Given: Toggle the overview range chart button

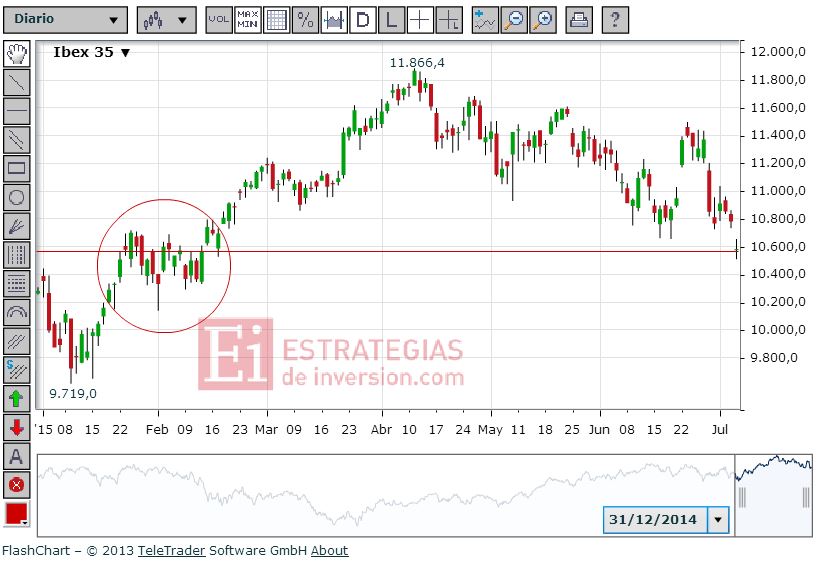Looking at the screenshot, I should (x=334, y=20).
